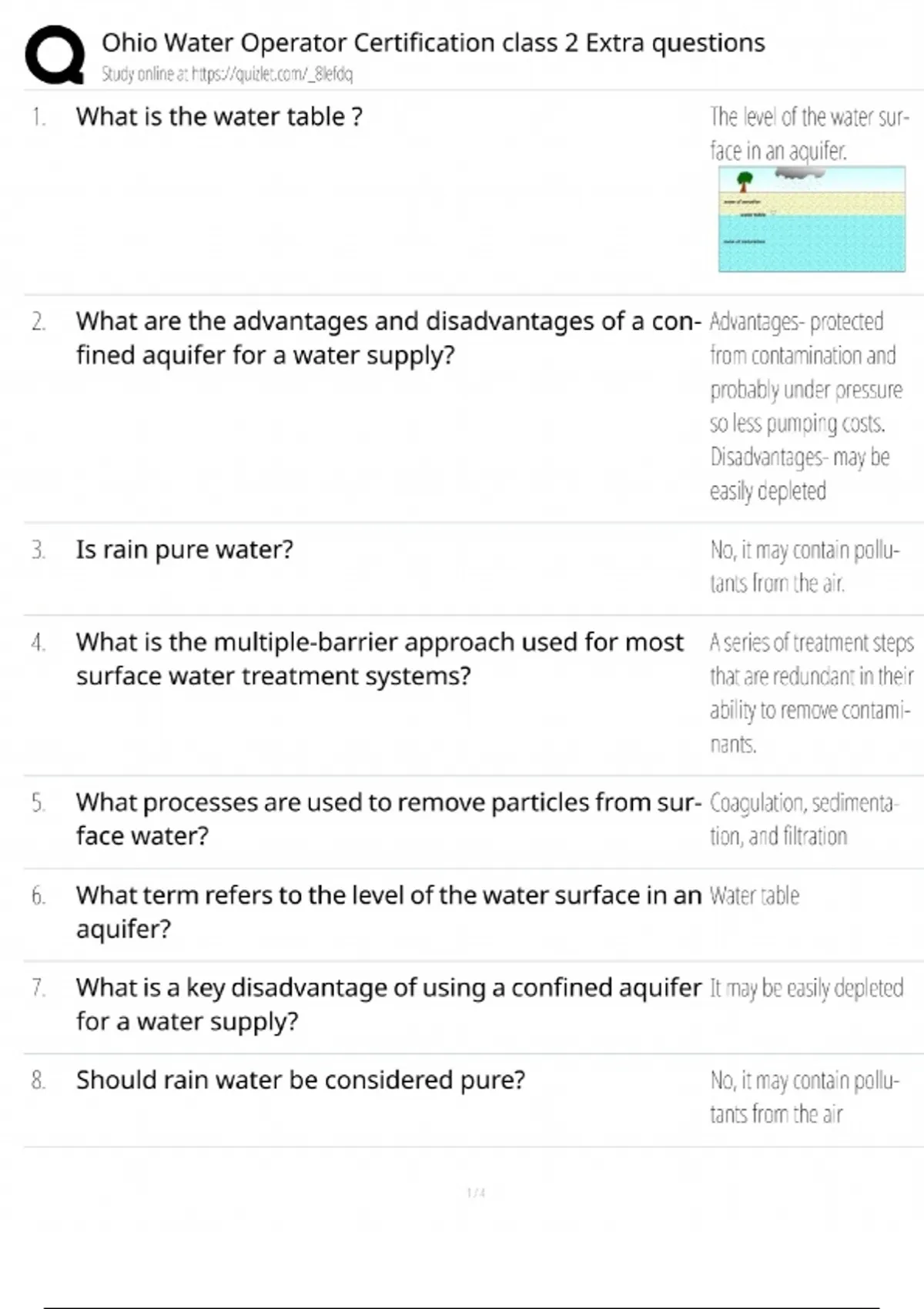The width and height of the screenshot is (924, 1309).
Task: Click the Quizlet Q logo icon
Action: 55,54
